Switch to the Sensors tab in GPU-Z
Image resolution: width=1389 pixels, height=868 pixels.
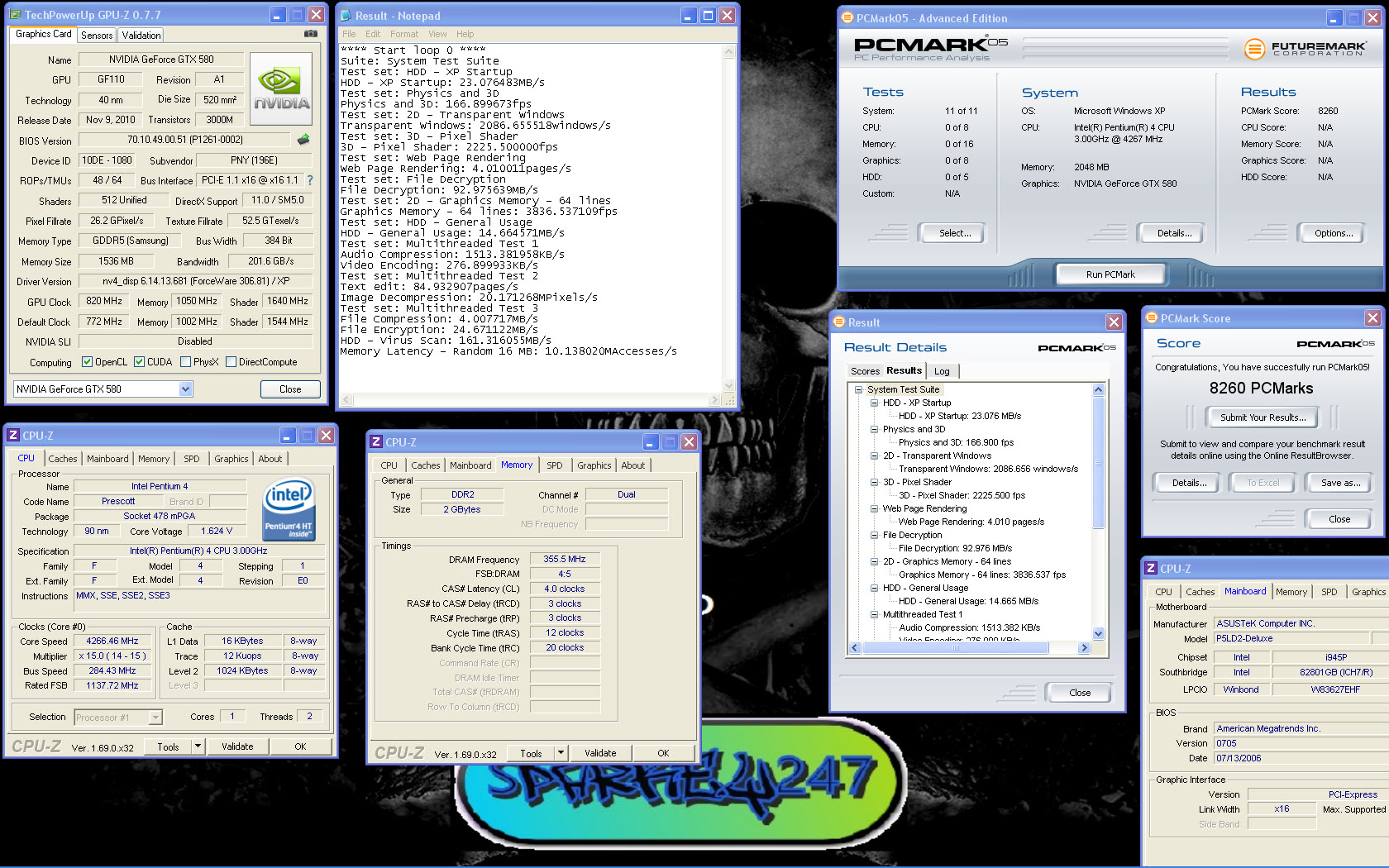click(x=97, y=35)
